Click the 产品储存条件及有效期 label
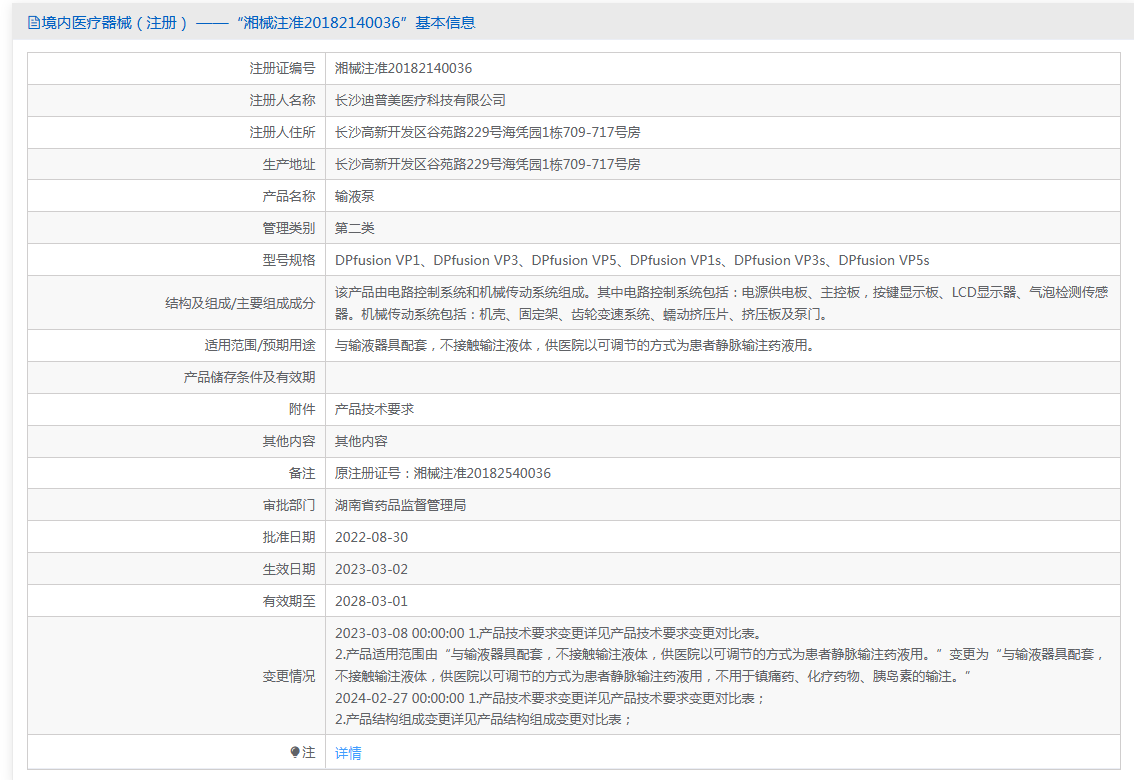Screen dimensions: 1134x780 (249, 377)
